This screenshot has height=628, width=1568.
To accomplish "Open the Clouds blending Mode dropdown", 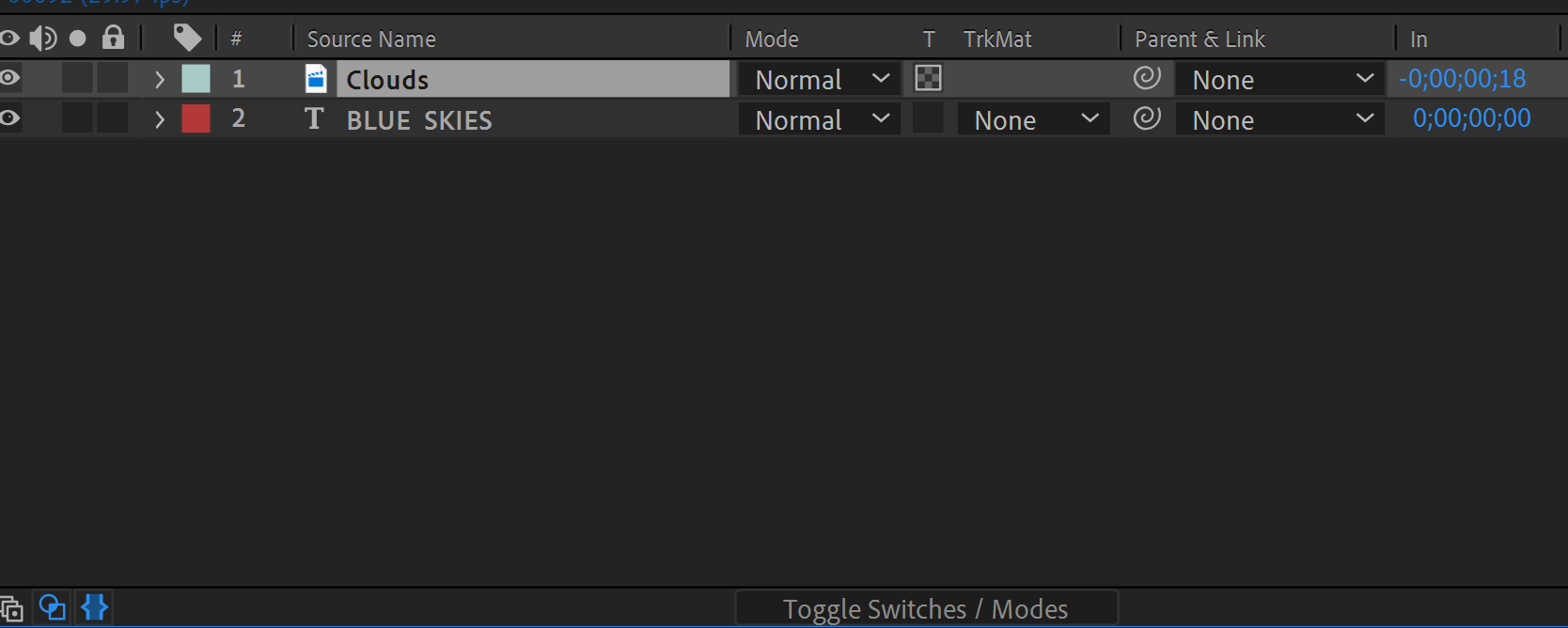I will coord(820,79).
